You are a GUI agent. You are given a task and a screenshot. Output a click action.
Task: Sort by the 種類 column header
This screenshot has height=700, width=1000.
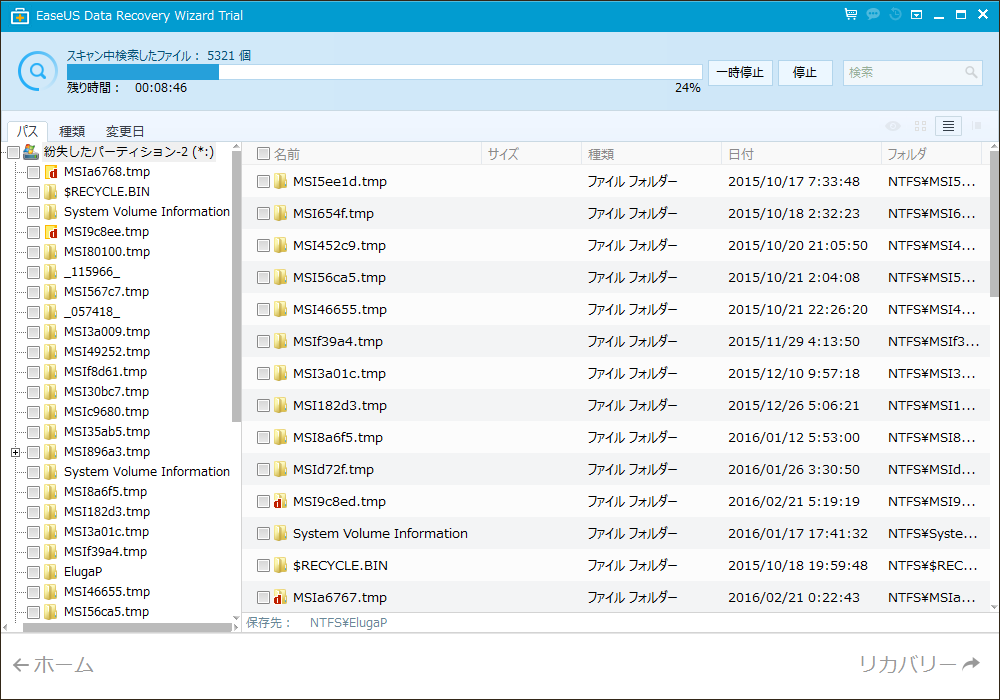651,154
